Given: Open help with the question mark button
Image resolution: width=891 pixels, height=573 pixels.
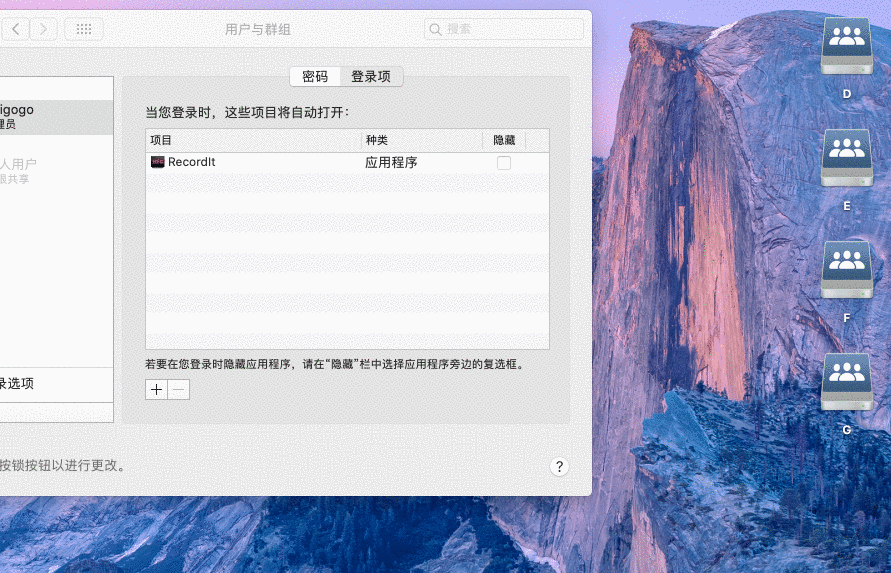Looking at the screenshot, I should [x=559, y=467].
